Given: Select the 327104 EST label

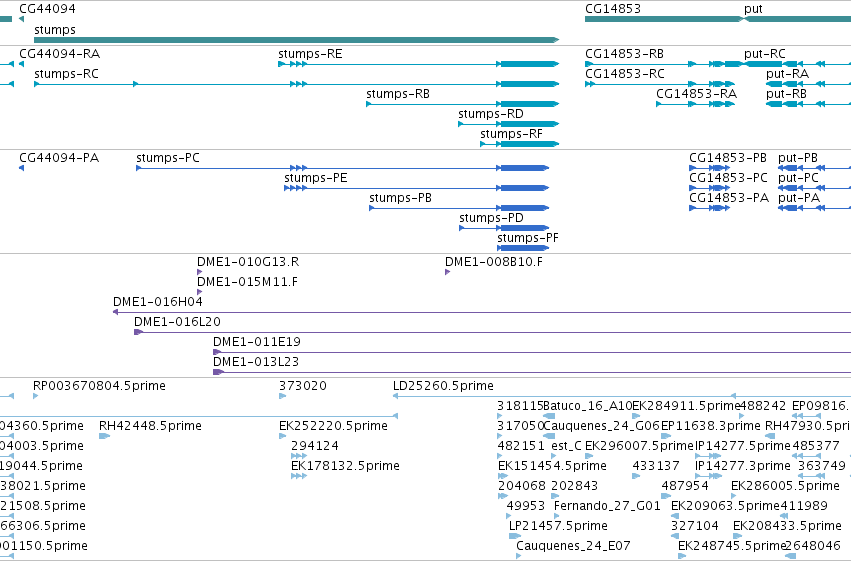Looking at the screenshot, I should [695, 526].
